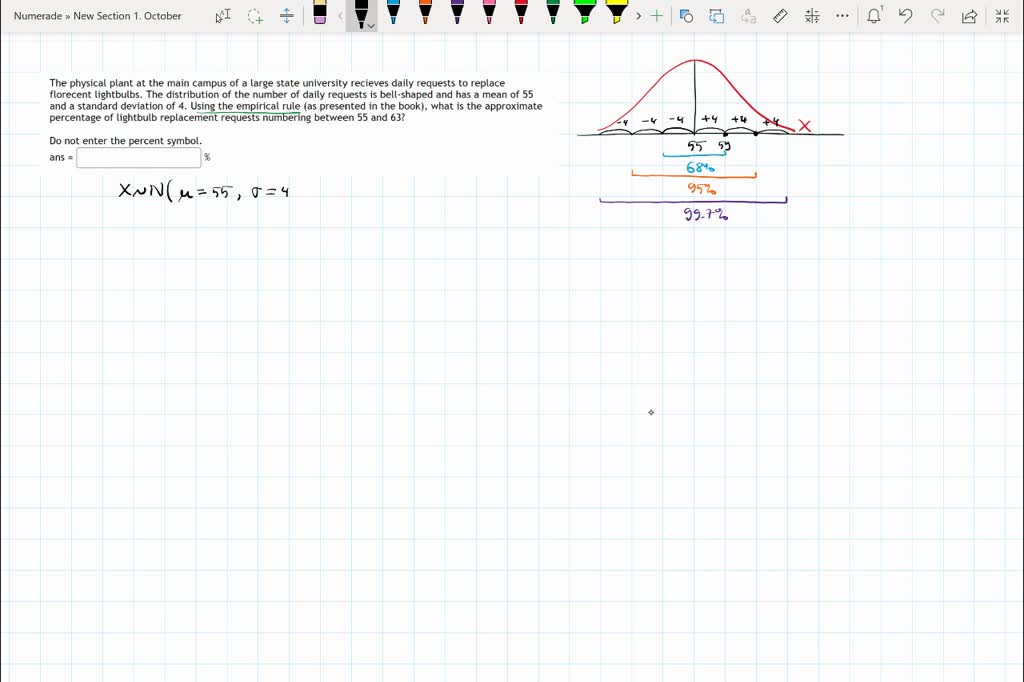Select the Lasso select tool
This screenshot has width=1024, height=682.
255,16
